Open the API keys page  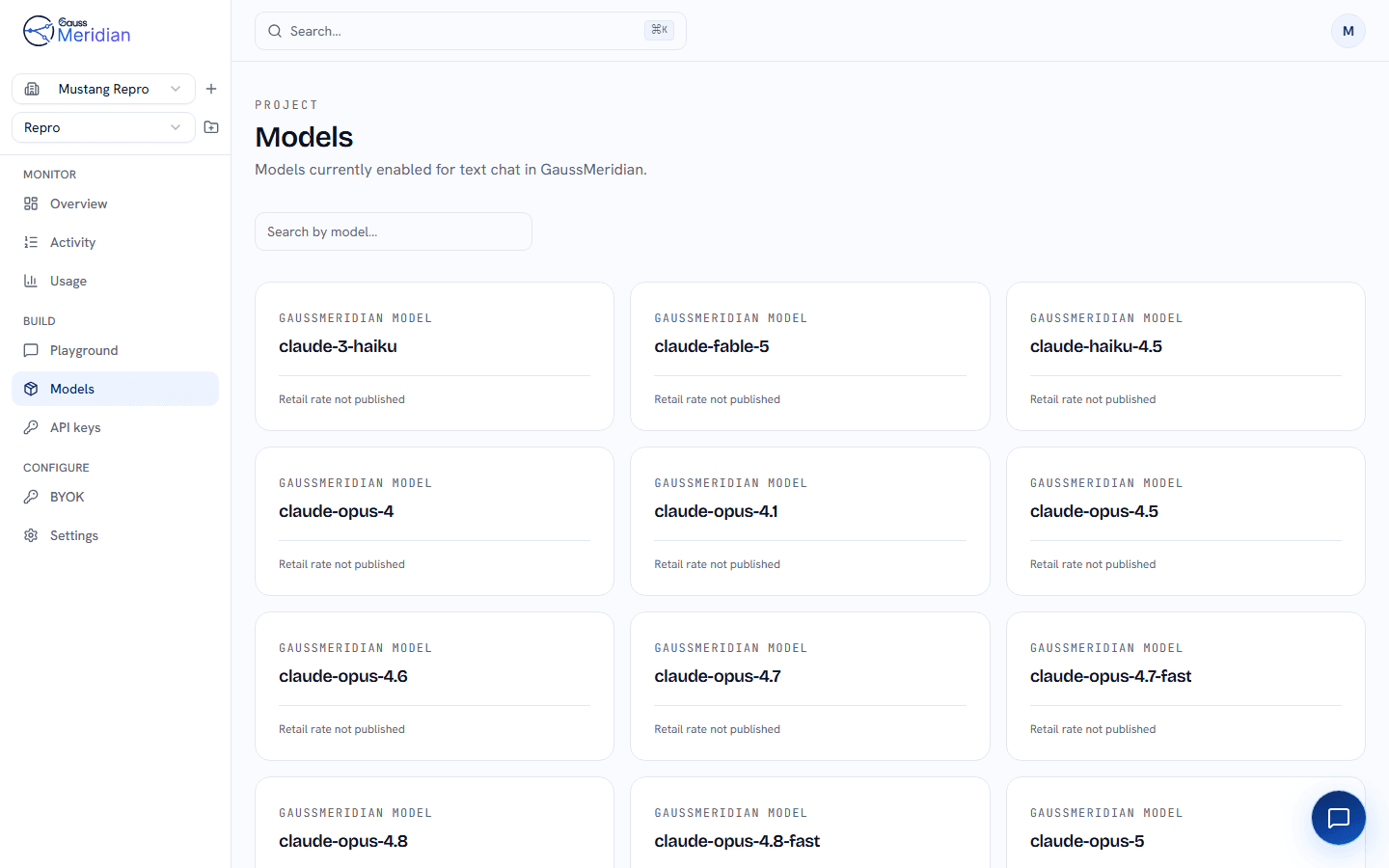[115, 427]
